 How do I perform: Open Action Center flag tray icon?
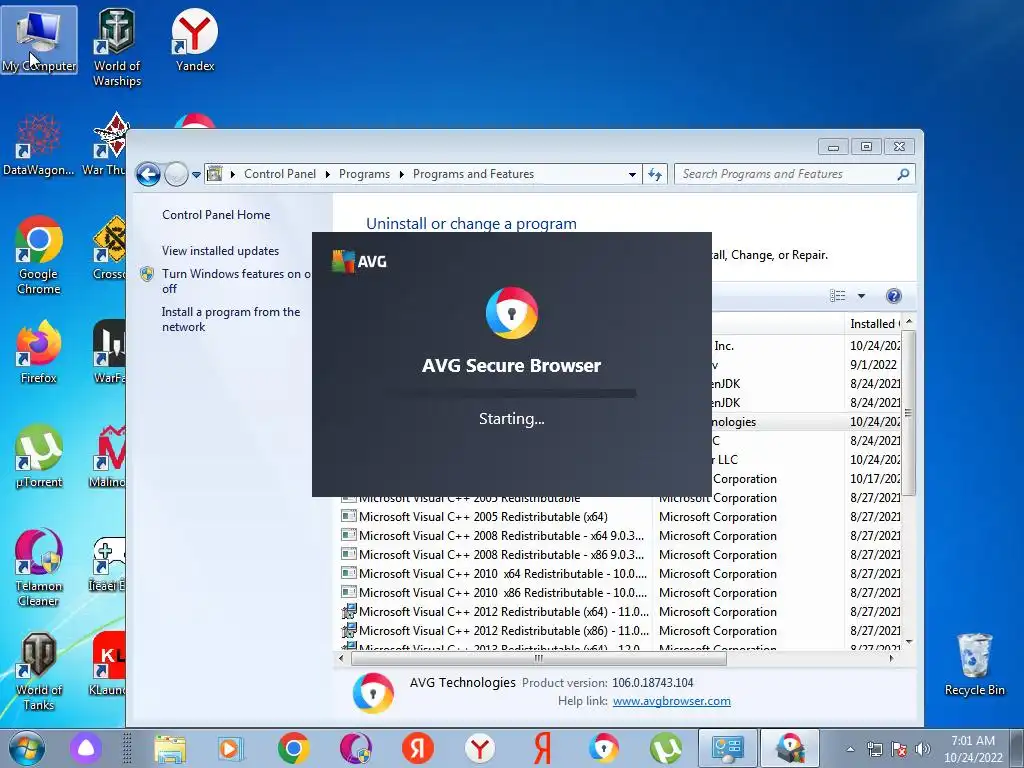(x=899, y=749)
